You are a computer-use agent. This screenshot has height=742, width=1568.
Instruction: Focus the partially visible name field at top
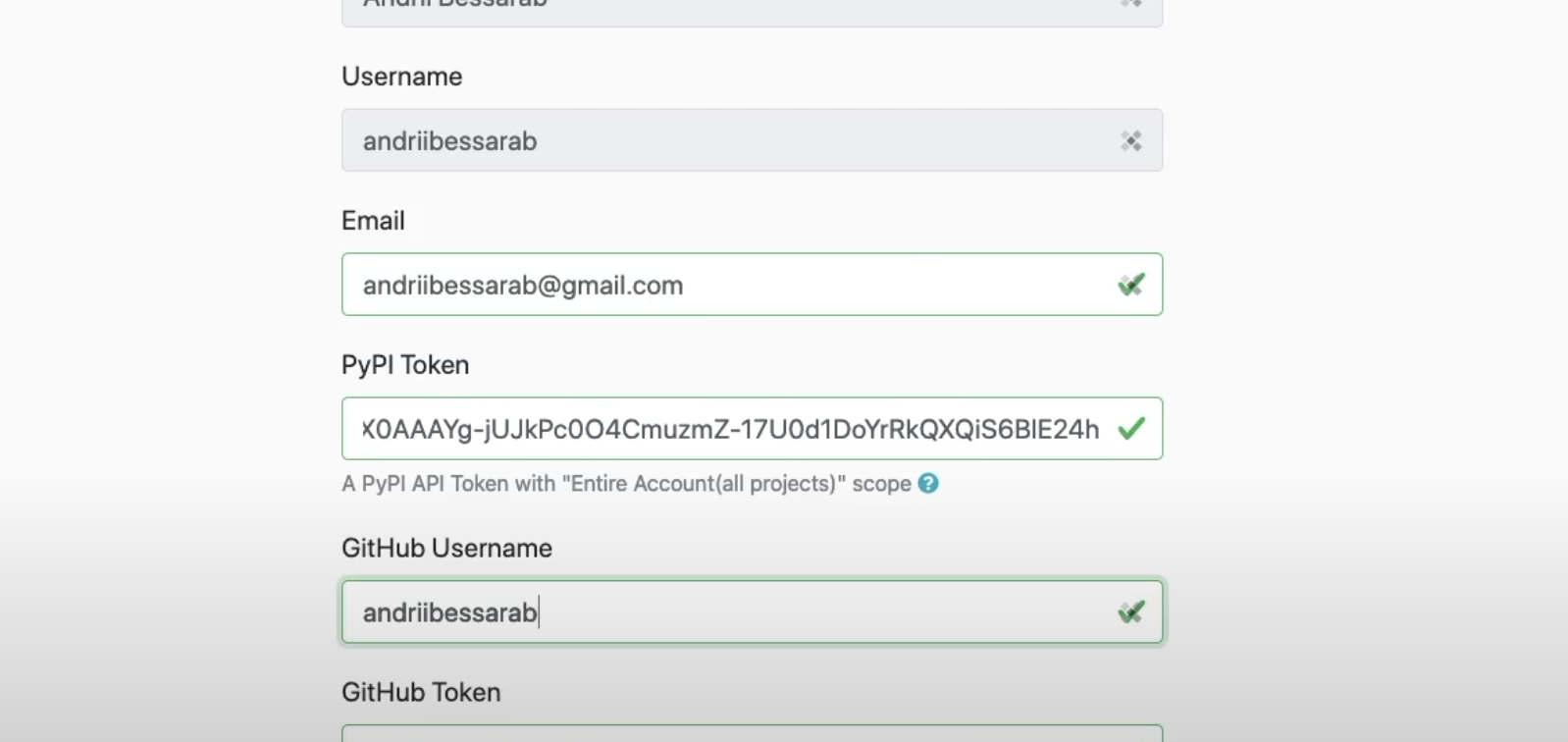click(726, 10)
